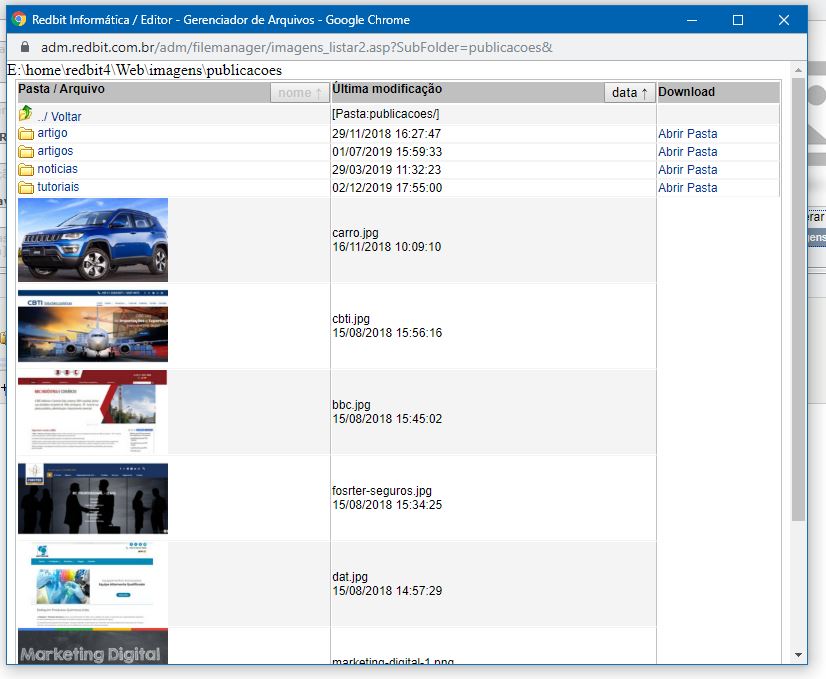Viewport: 826px width, 679px height.
Task: Click the Última modificação column header
Action: (x=387, y=88)
